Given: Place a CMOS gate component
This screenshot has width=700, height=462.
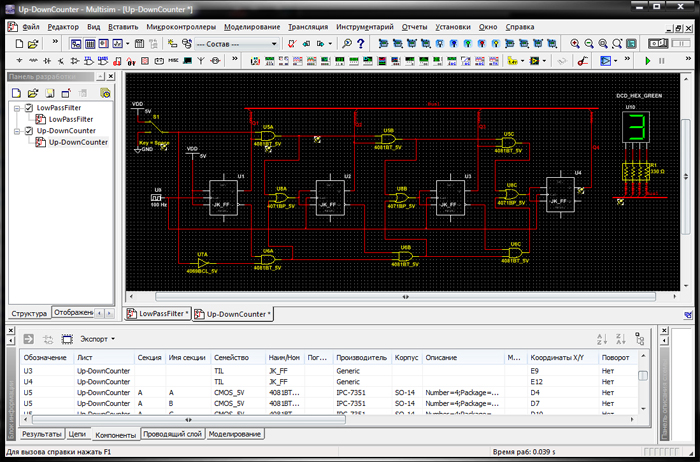Looking at the screenshot, I should [x=103, y=61].
